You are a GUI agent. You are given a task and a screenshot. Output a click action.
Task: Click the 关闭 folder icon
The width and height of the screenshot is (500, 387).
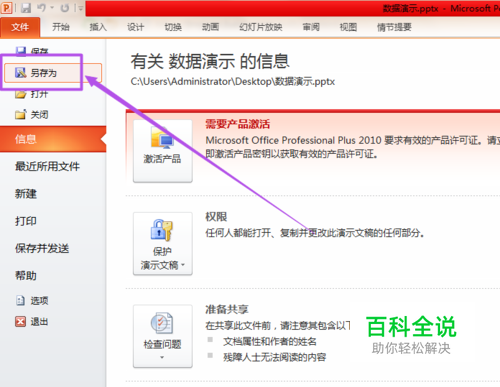[x=21, y=115]
